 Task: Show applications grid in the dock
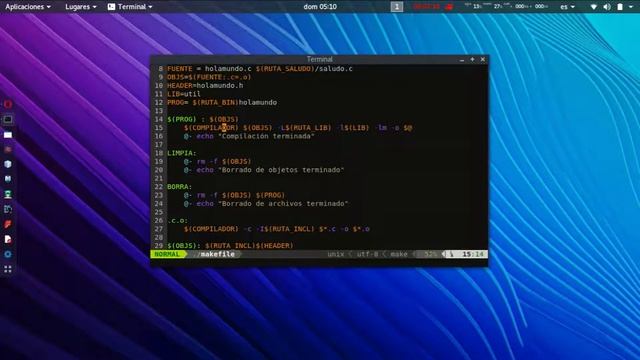[x=8, y=269]
